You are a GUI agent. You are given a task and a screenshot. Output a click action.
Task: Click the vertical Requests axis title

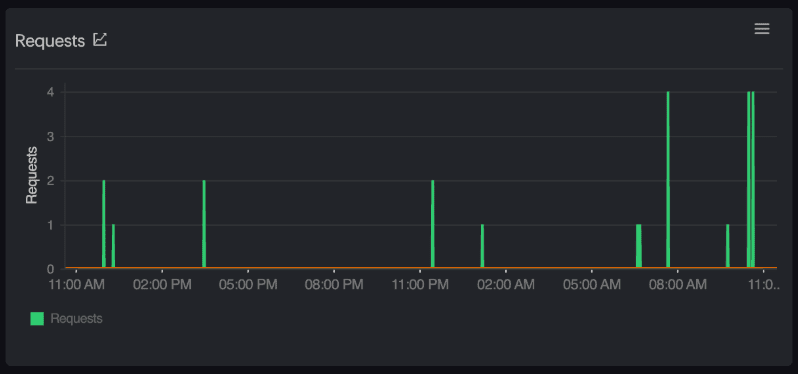click(32, 175)
